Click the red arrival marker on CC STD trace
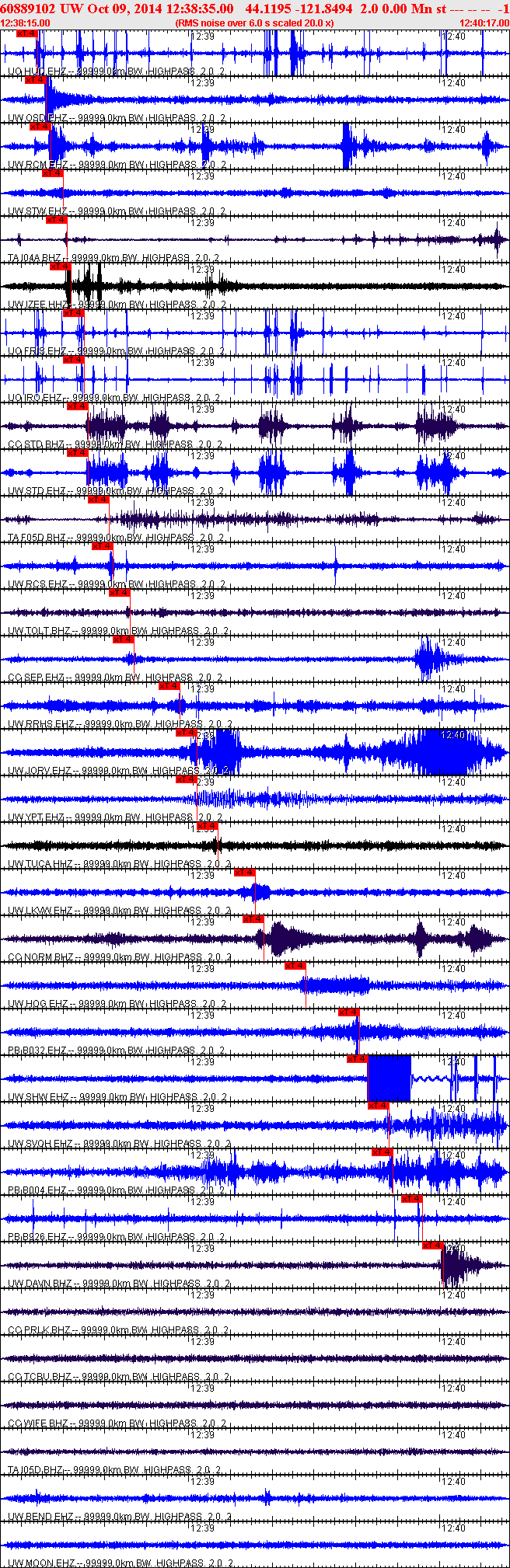Screen dimensions: 510x1568 pos(77,406)
